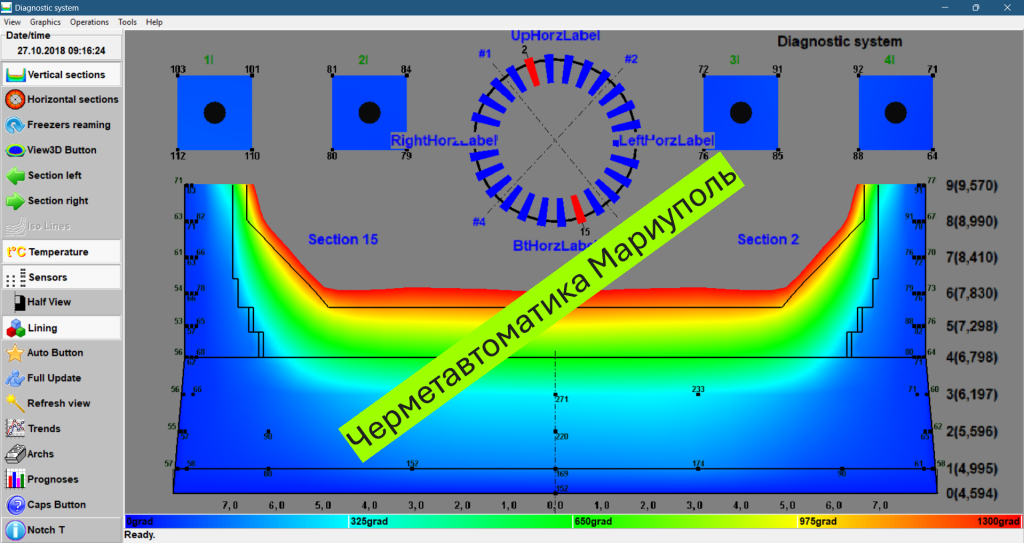Click the Refresh view wand icon
This screenshot has width=1024, height=543.
coord(15,404)
